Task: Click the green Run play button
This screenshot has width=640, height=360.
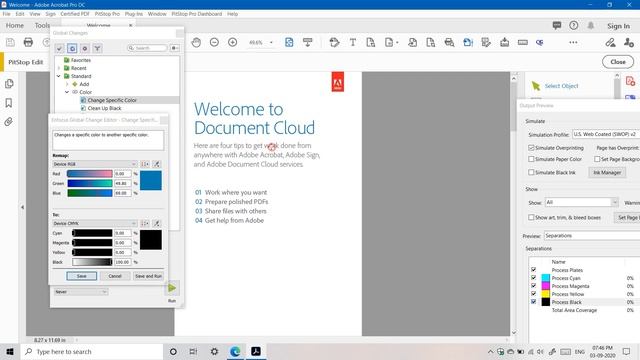Action: point(172,288)
